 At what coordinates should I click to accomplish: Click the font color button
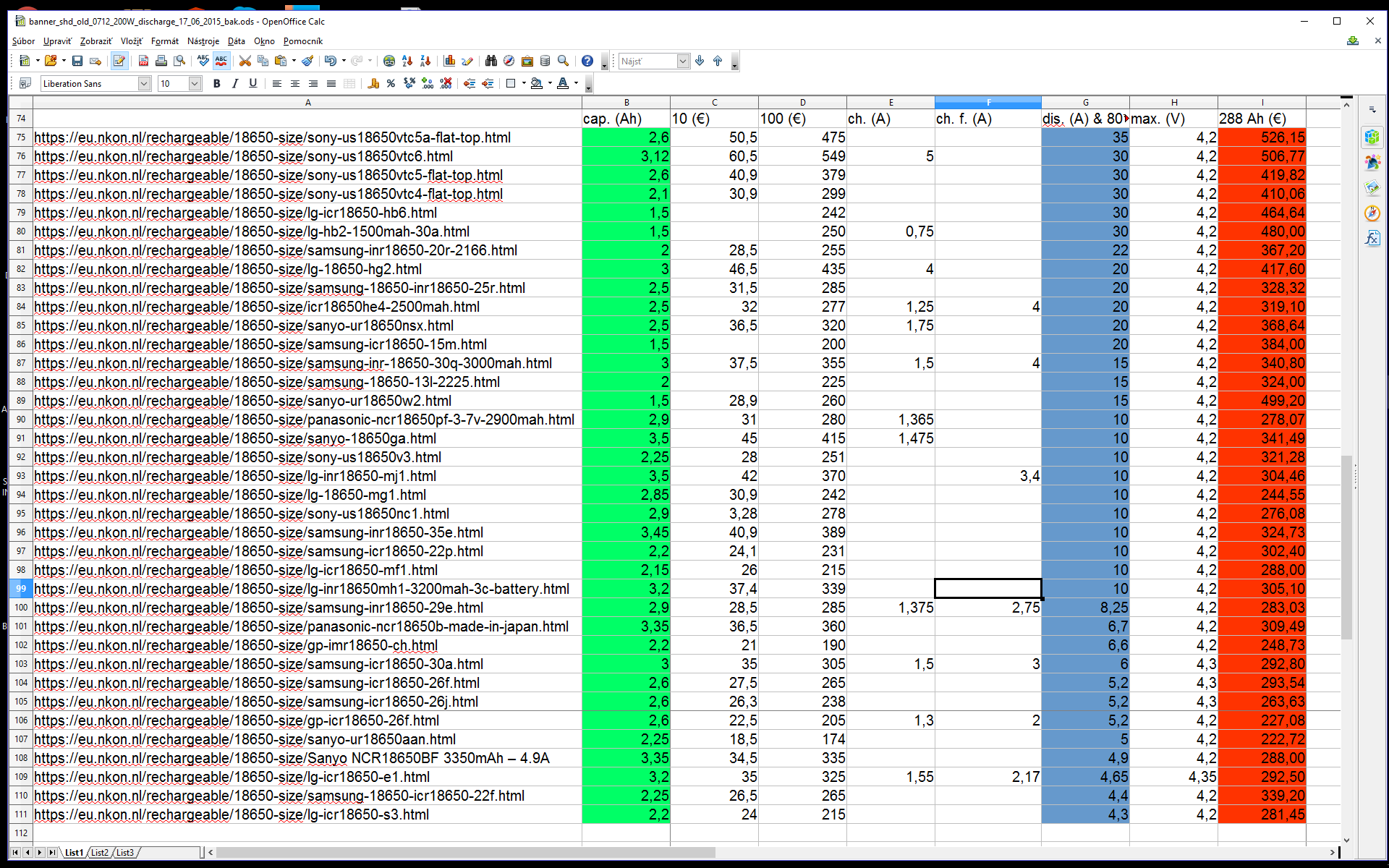click(x=563, y=84)
